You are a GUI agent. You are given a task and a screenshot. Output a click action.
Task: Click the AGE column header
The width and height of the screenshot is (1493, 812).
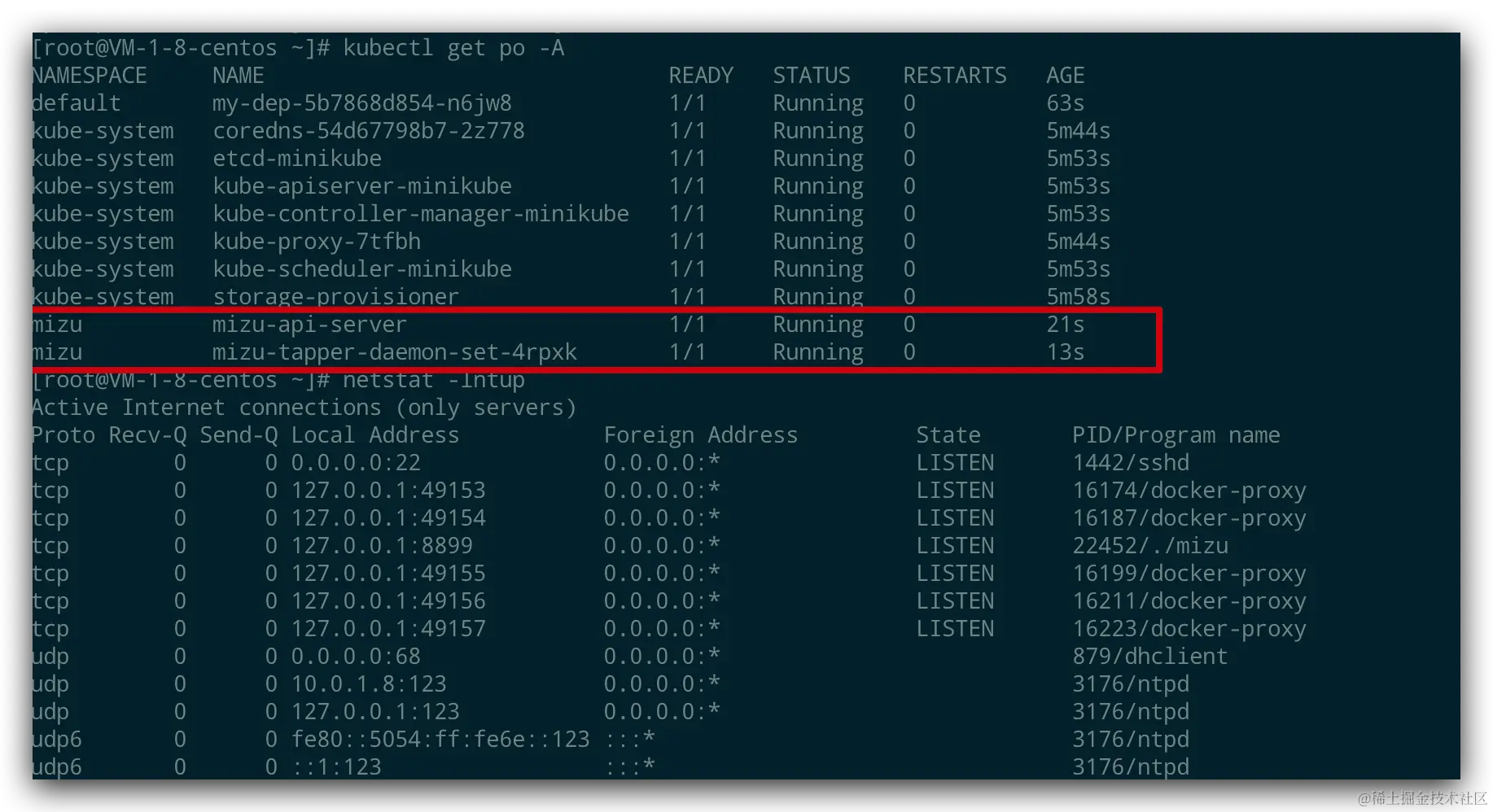point(1066,76)
